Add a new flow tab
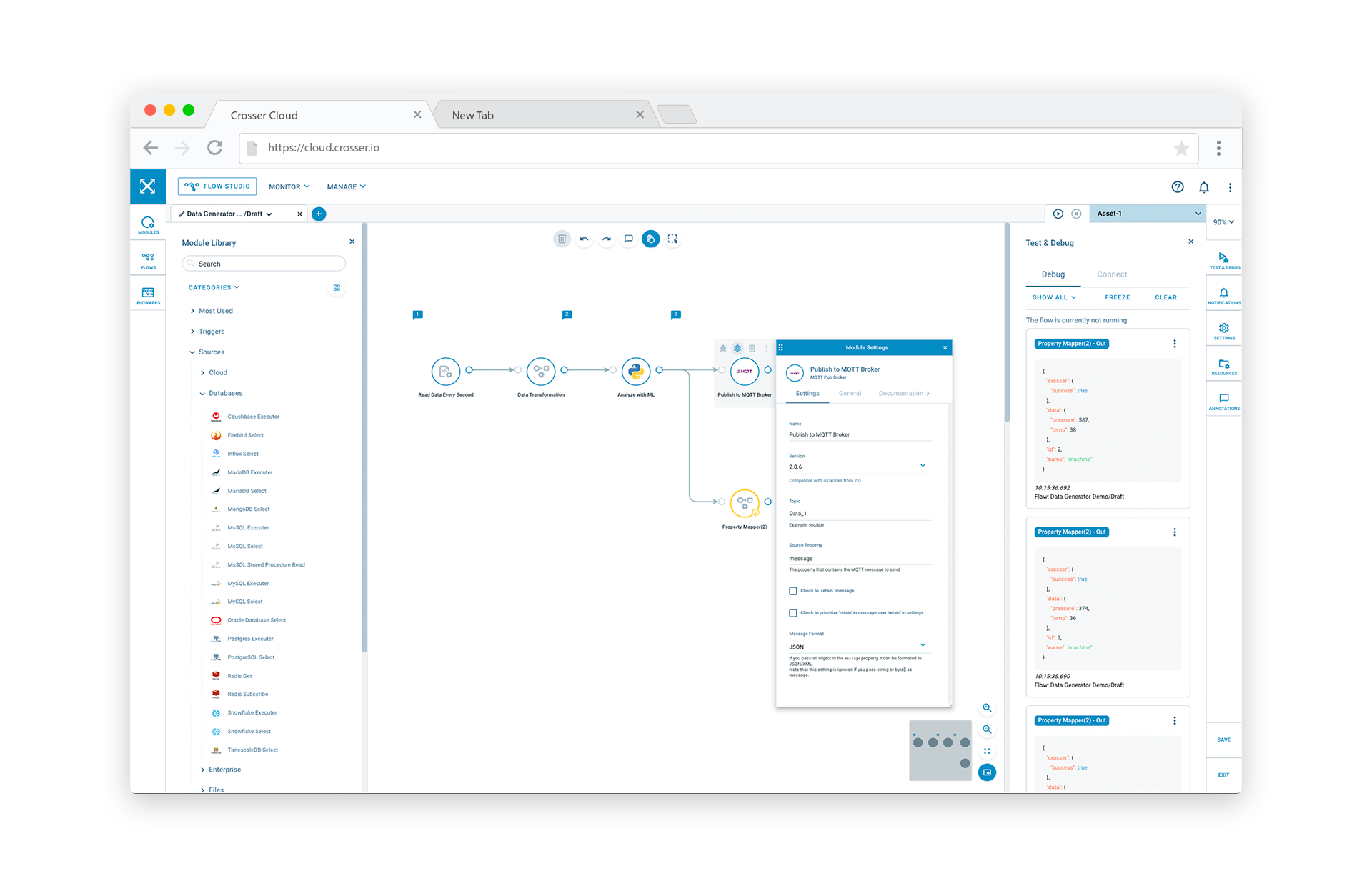The image size is (1372, 886). pos(319,214)
